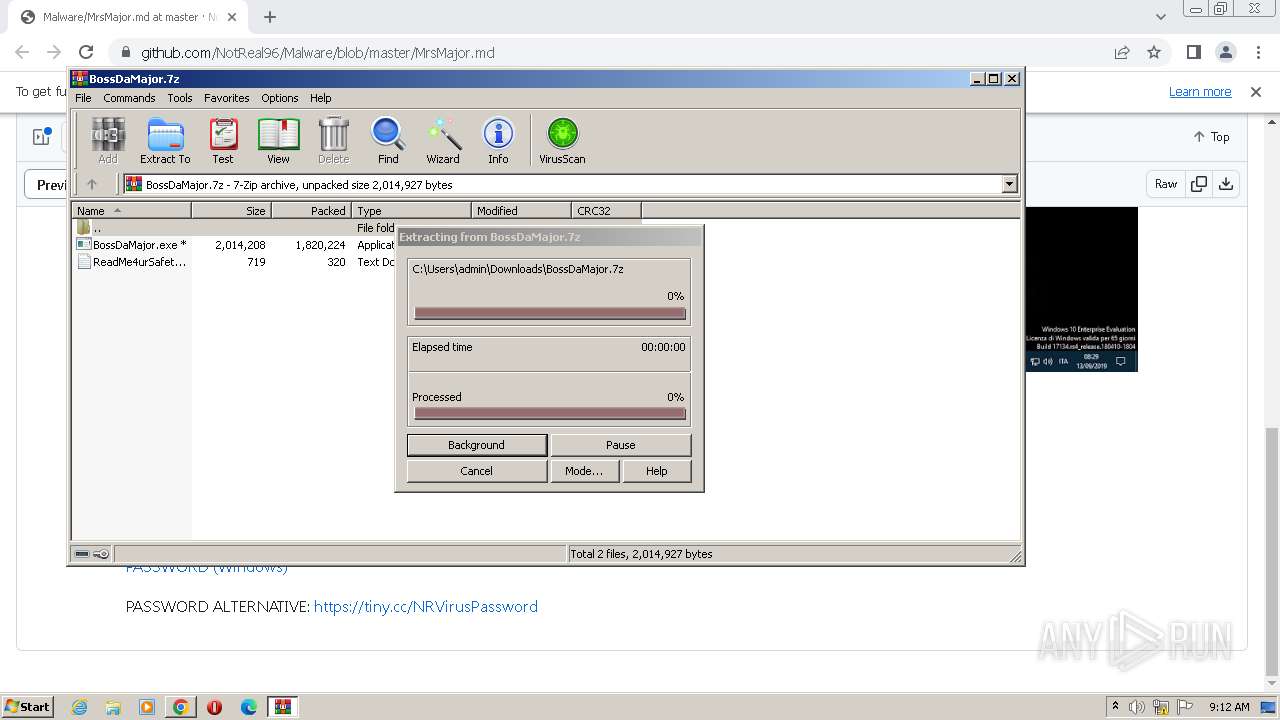Viewport: 1280px width, 720px height.
Task: Open the tiny.cc/NRVirusPassword link
Action: tap(426, 606)
